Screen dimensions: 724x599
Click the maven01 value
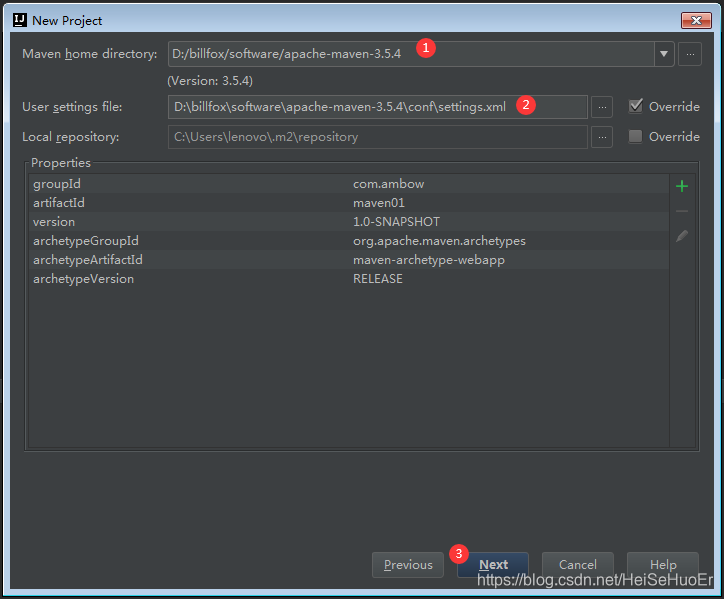(x=379, y=203)
